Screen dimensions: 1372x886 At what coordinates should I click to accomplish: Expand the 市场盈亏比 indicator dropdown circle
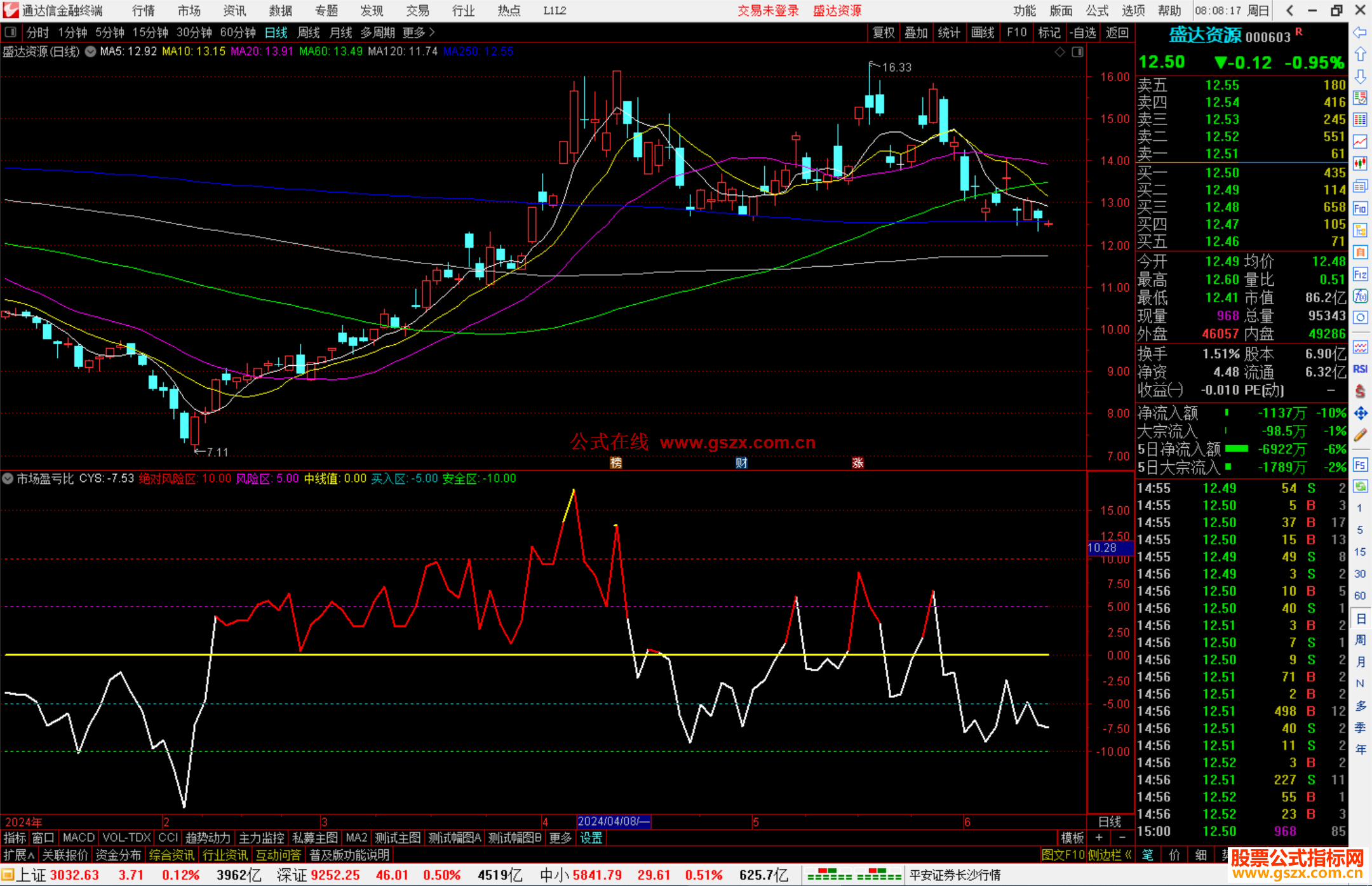tap(8, 479)
